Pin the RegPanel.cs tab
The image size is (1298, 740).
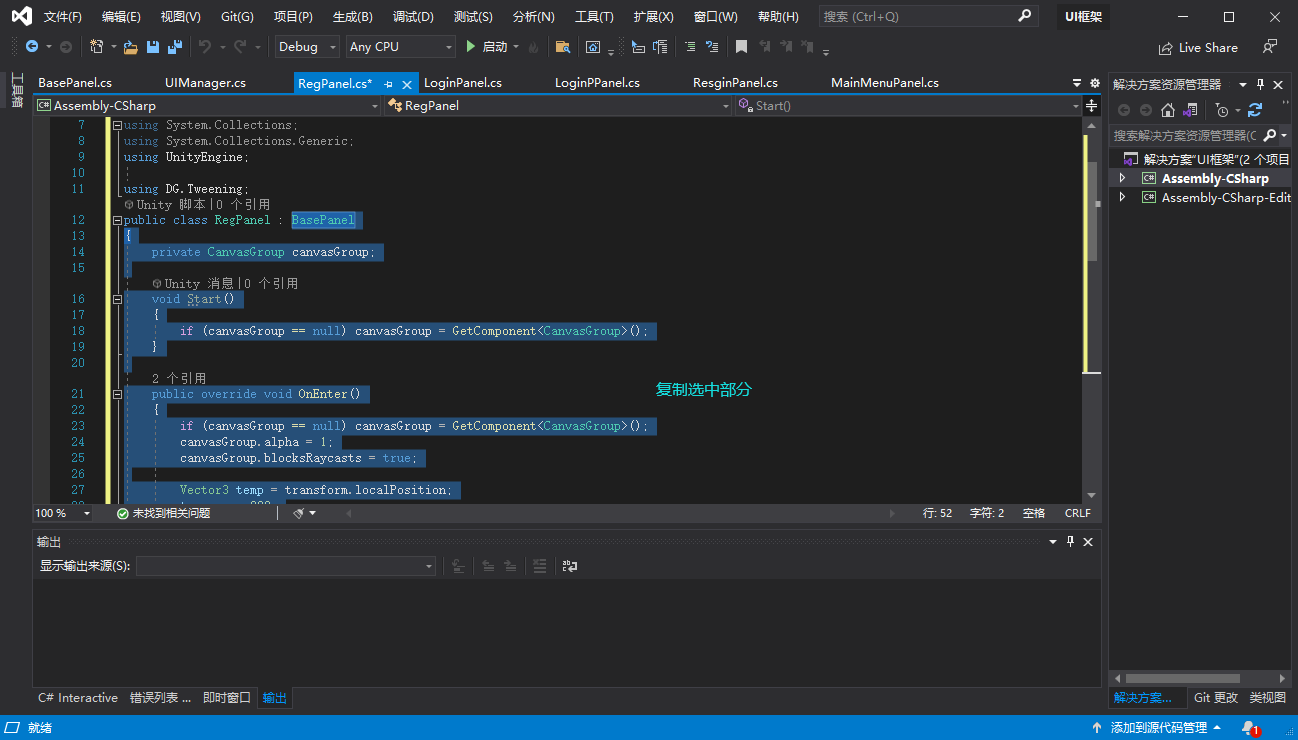click(388, 83)
